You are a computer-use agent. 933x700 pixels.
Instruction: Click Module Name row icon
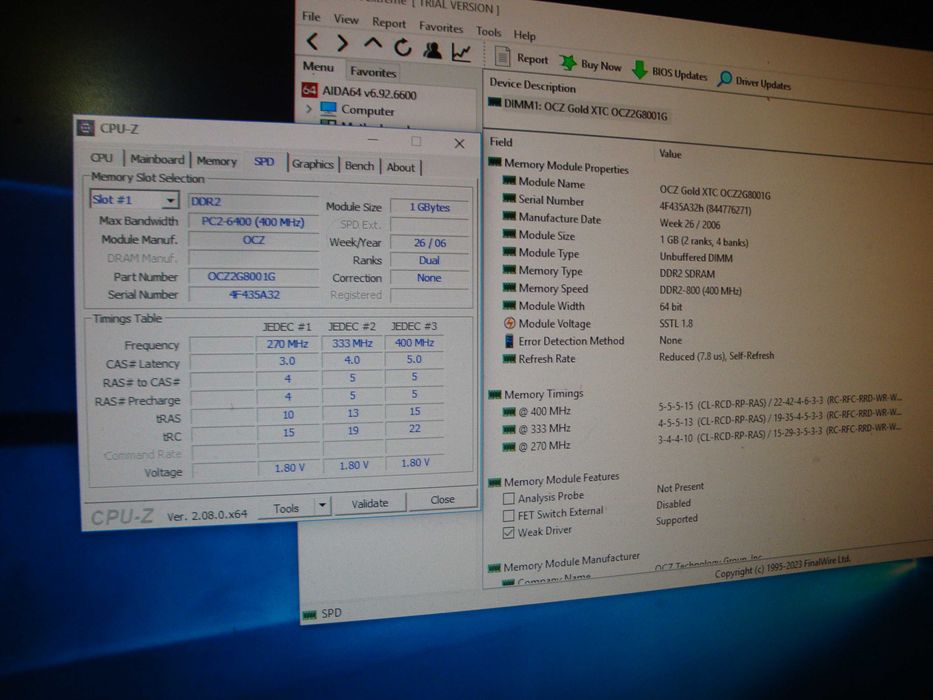click(509, 180)
